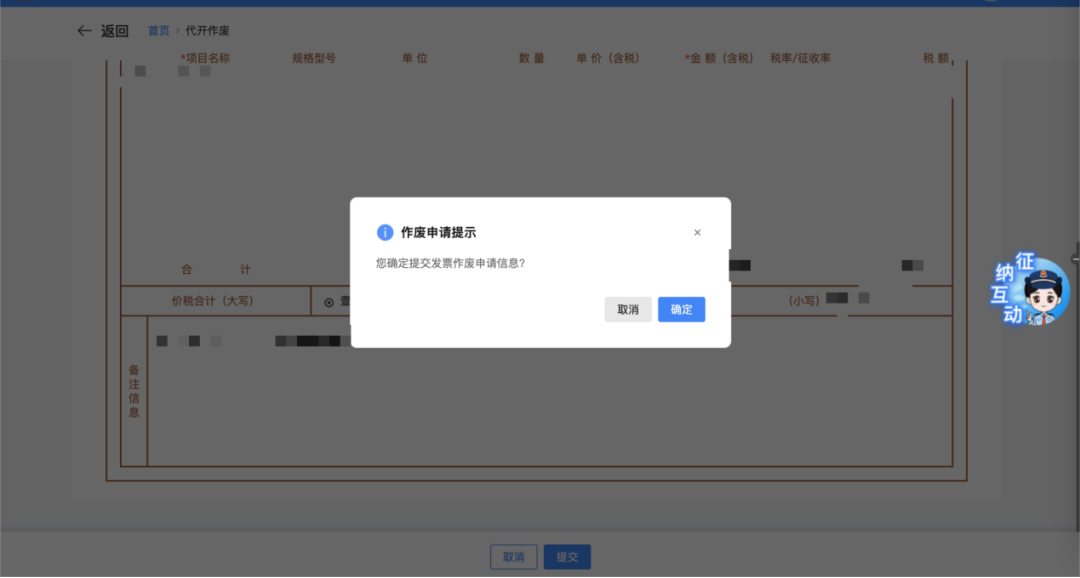Click the message 您确定提交发票作废申请信息?

pyautogui.click(x=450, y=263)
